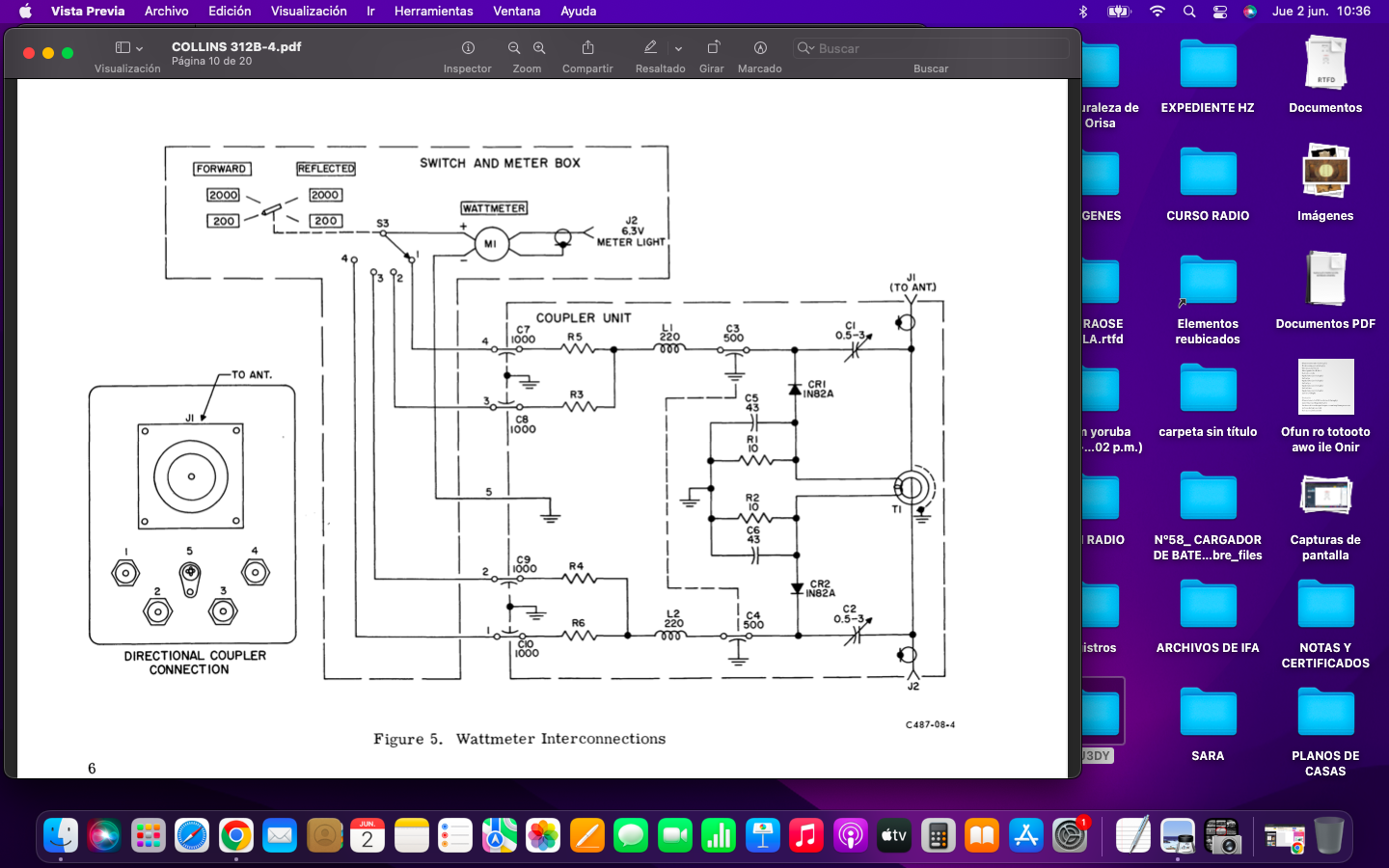Click the COLLINS 312B-4.pdf window title

tap(236, 46)
